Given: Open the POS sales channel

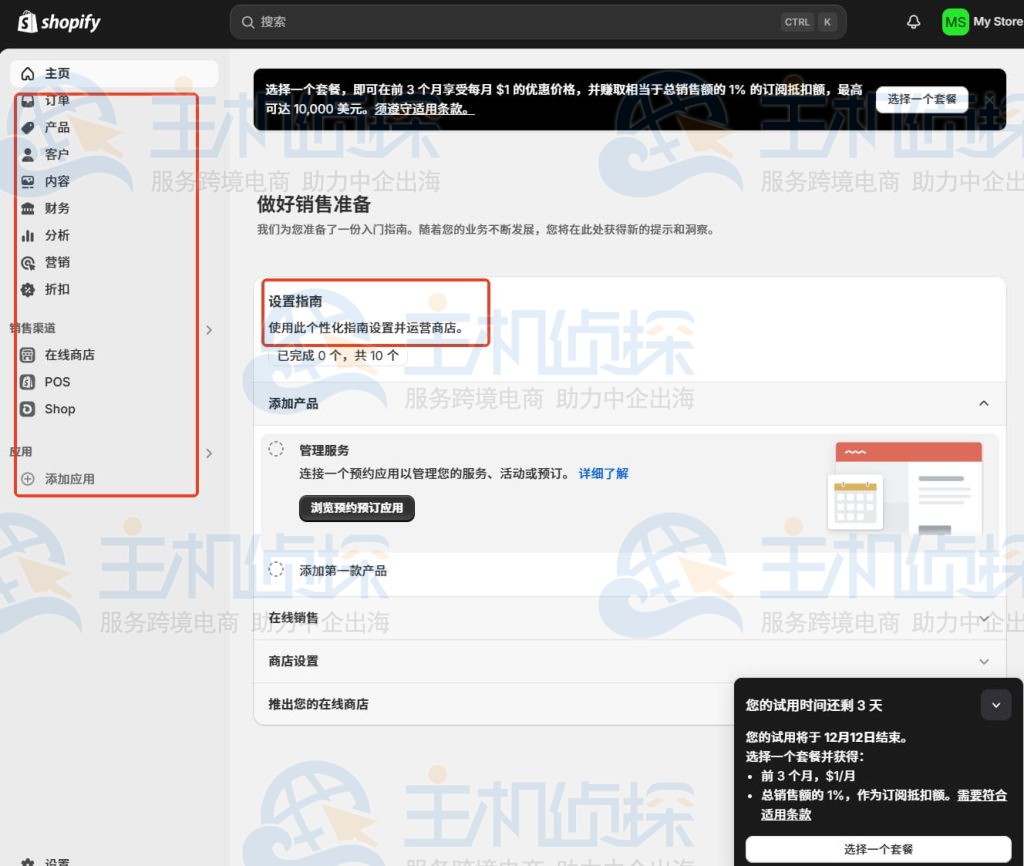Looking at the screenshot, I should tap(56, 381).
